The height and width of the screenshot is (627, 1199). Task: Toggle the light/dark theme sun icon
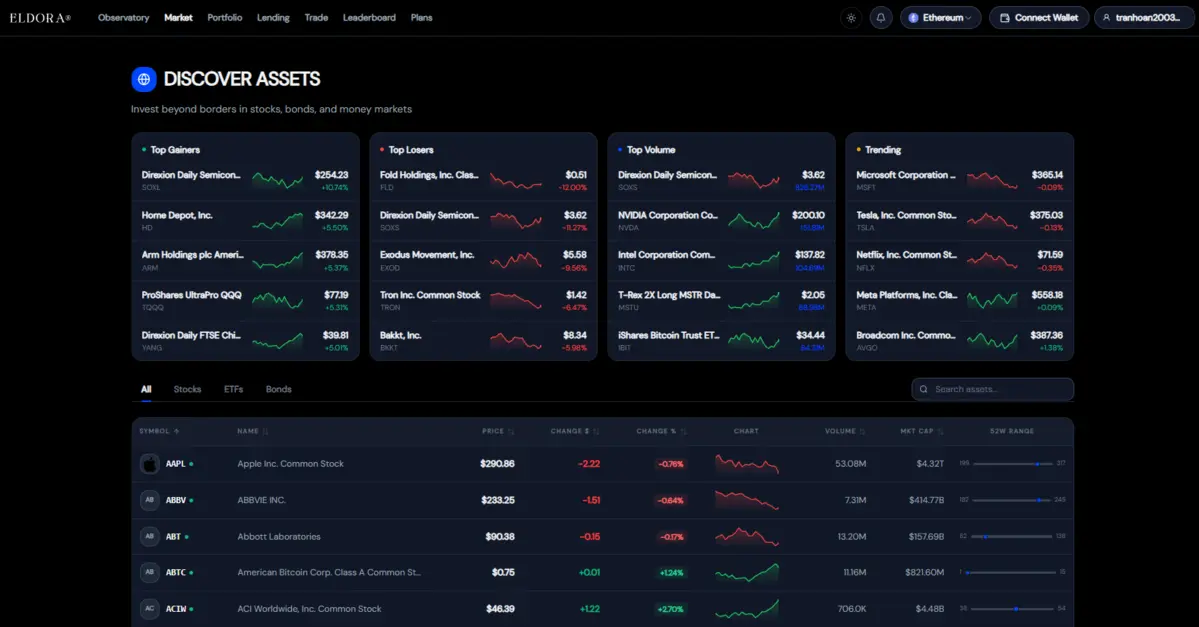click(x=851, y=18)
